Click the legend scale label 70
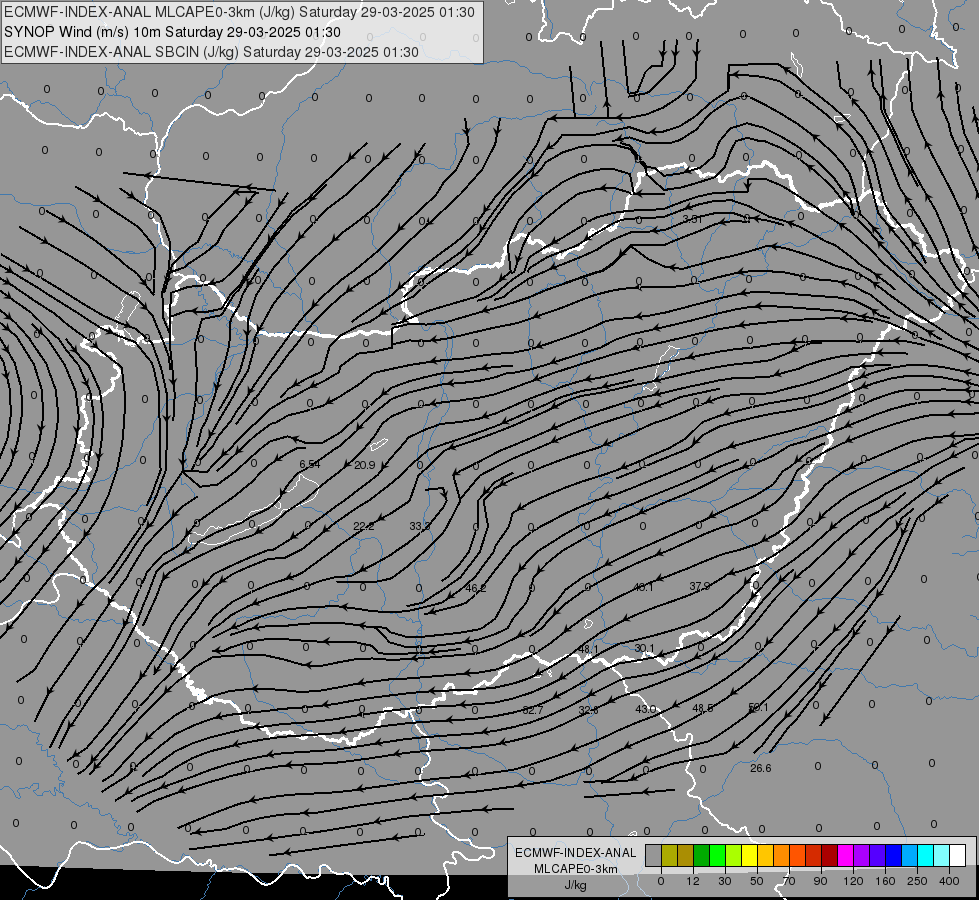The height and width of the screenshot is (900, 979). pos(789,881)
